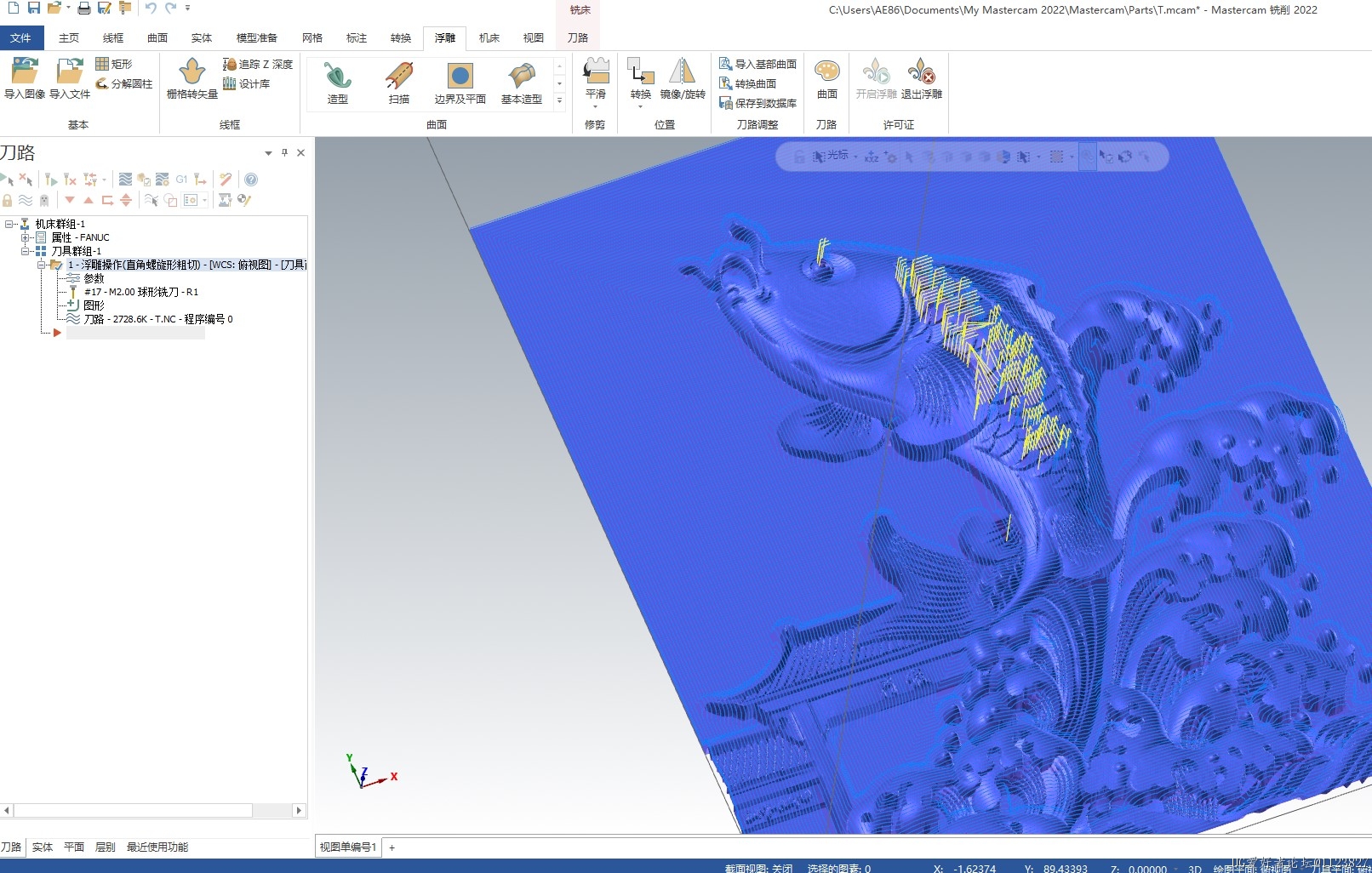Image resolution: width=1372 pixels, height=873 pixels.
Task: Switch to 平面 bottom panel tab
Action: click(x=74, y=847)
